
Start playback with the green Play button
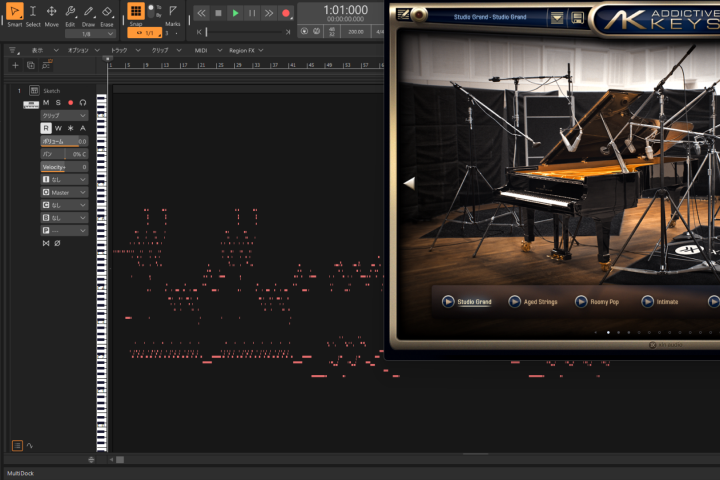235,13
